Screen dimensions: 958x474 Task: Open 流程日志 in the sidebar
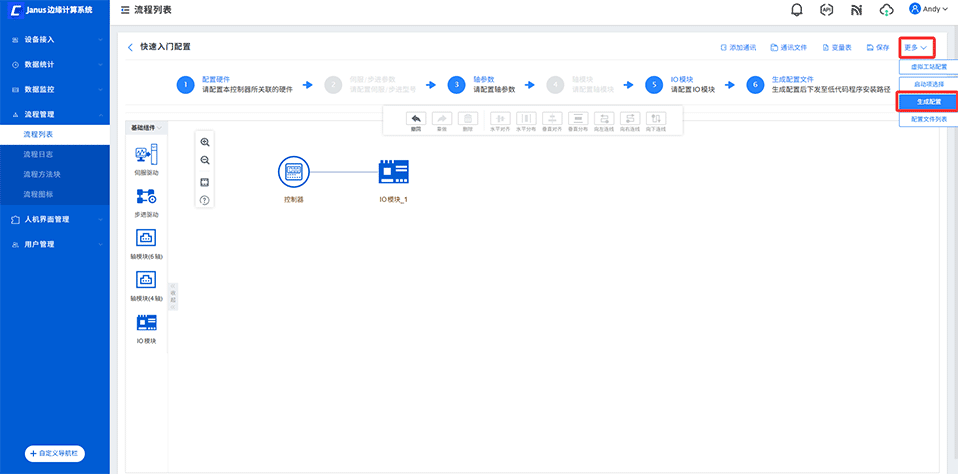click(39, 154)
